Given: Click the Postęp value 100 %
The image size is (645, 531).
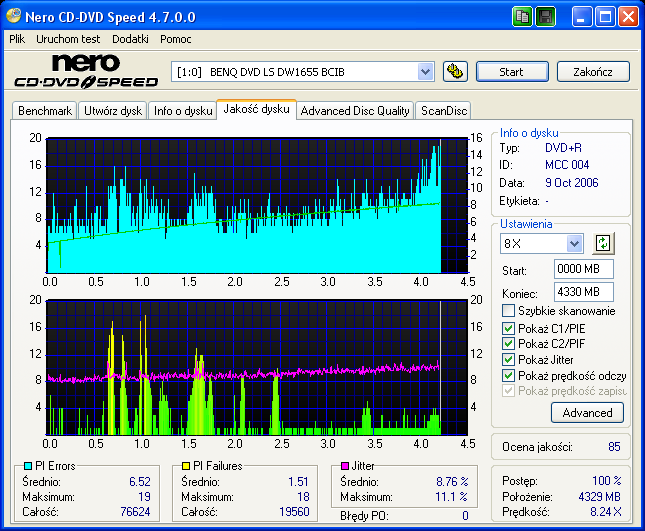Looking at the screenshot, I should point(607,481).
